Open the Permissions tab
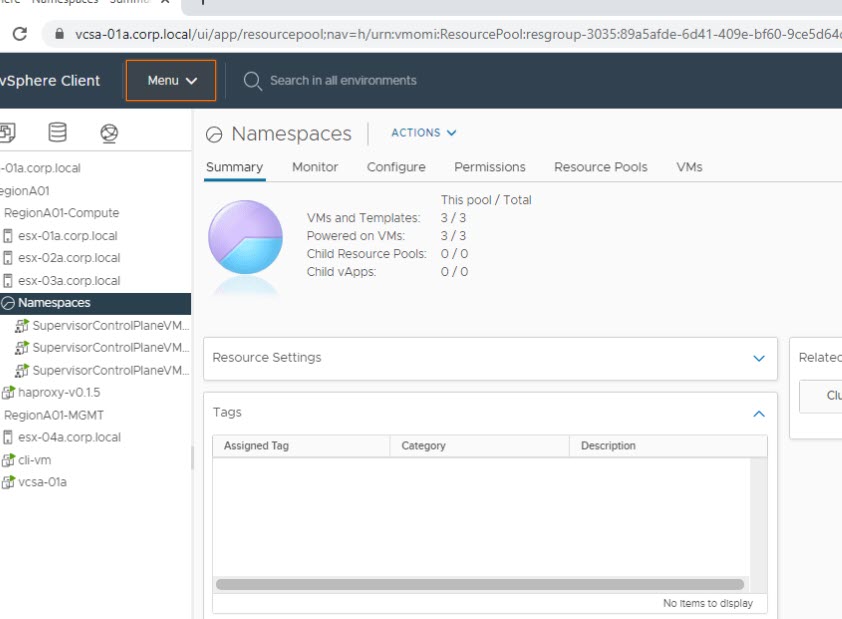Screen dimensions: 842x619 click(489, 167)
